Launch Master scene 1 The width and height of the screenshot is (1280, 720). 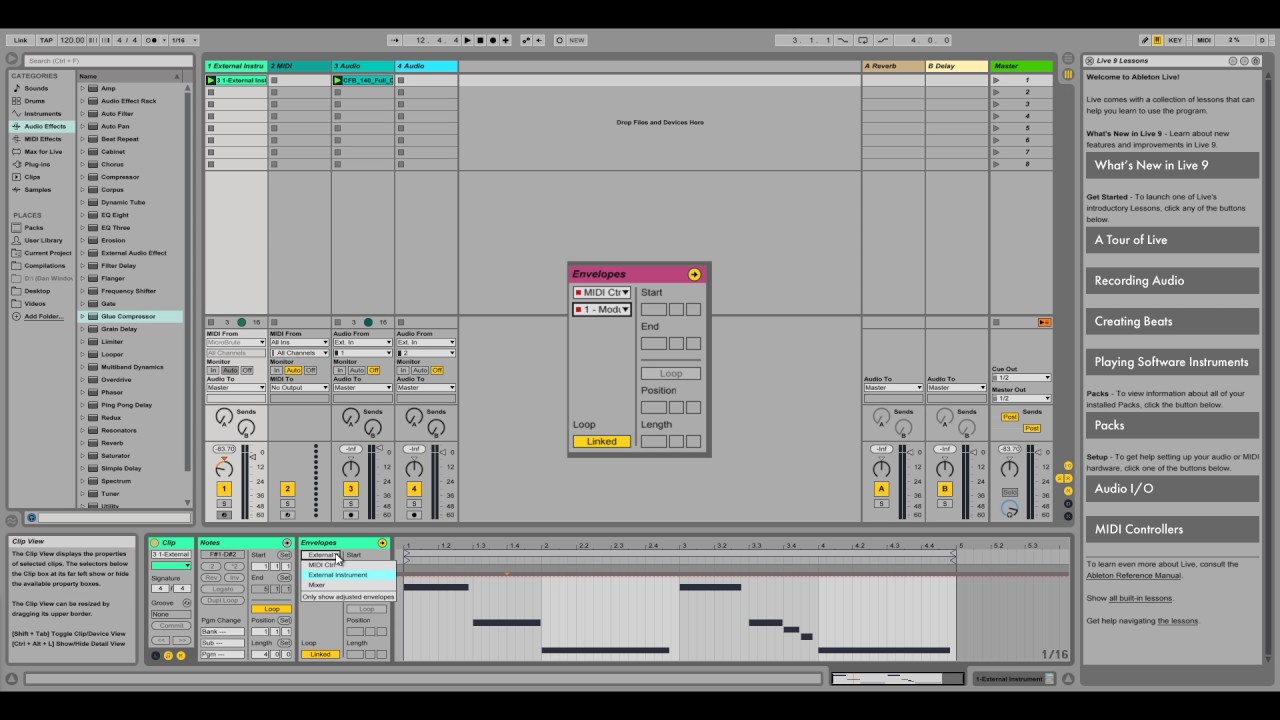pyautogui.click(x=996, y=80)
